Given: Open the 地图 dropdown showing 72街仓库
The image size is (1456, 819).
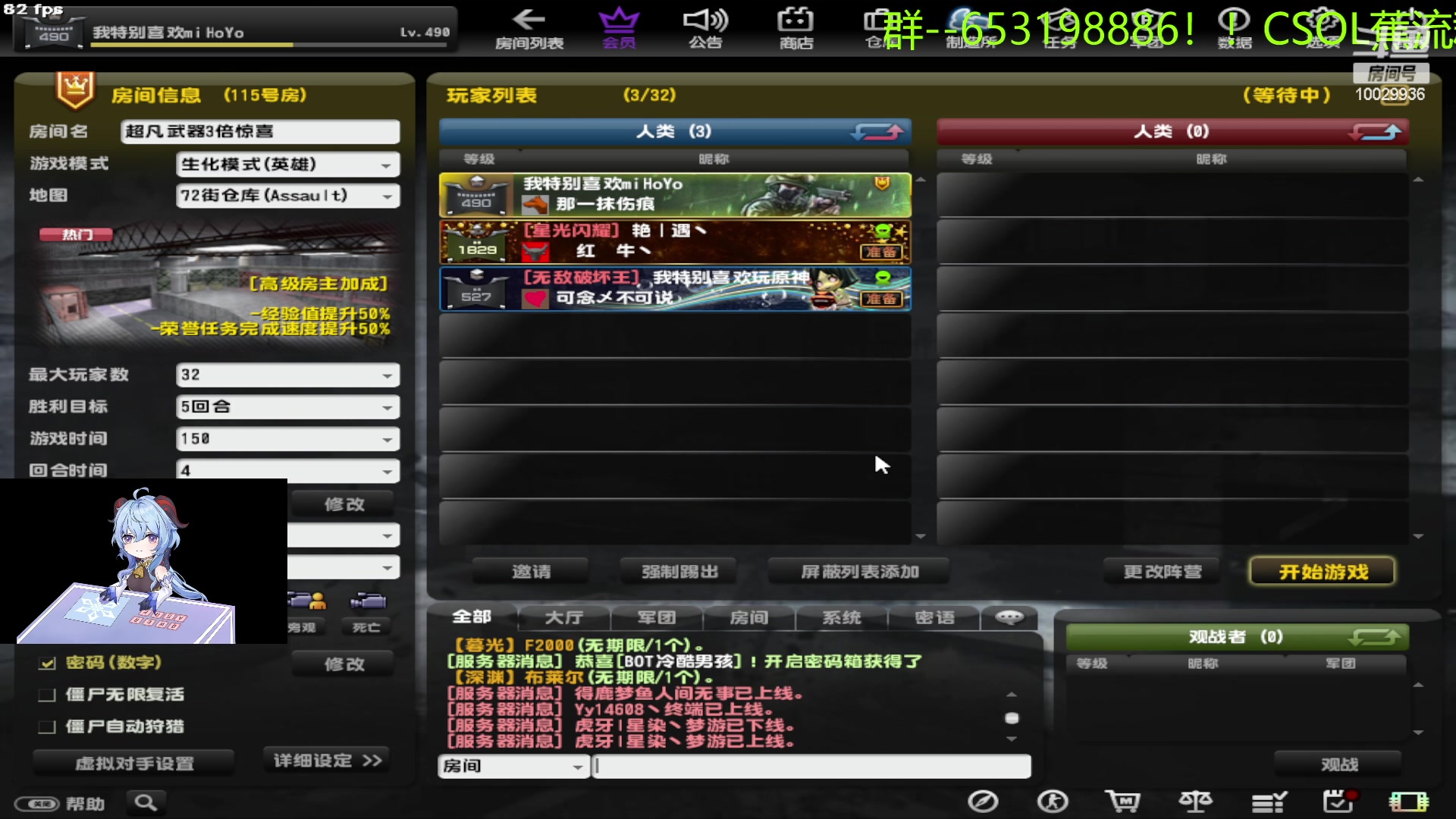Looking at the screenshot, I should (287, 196).
